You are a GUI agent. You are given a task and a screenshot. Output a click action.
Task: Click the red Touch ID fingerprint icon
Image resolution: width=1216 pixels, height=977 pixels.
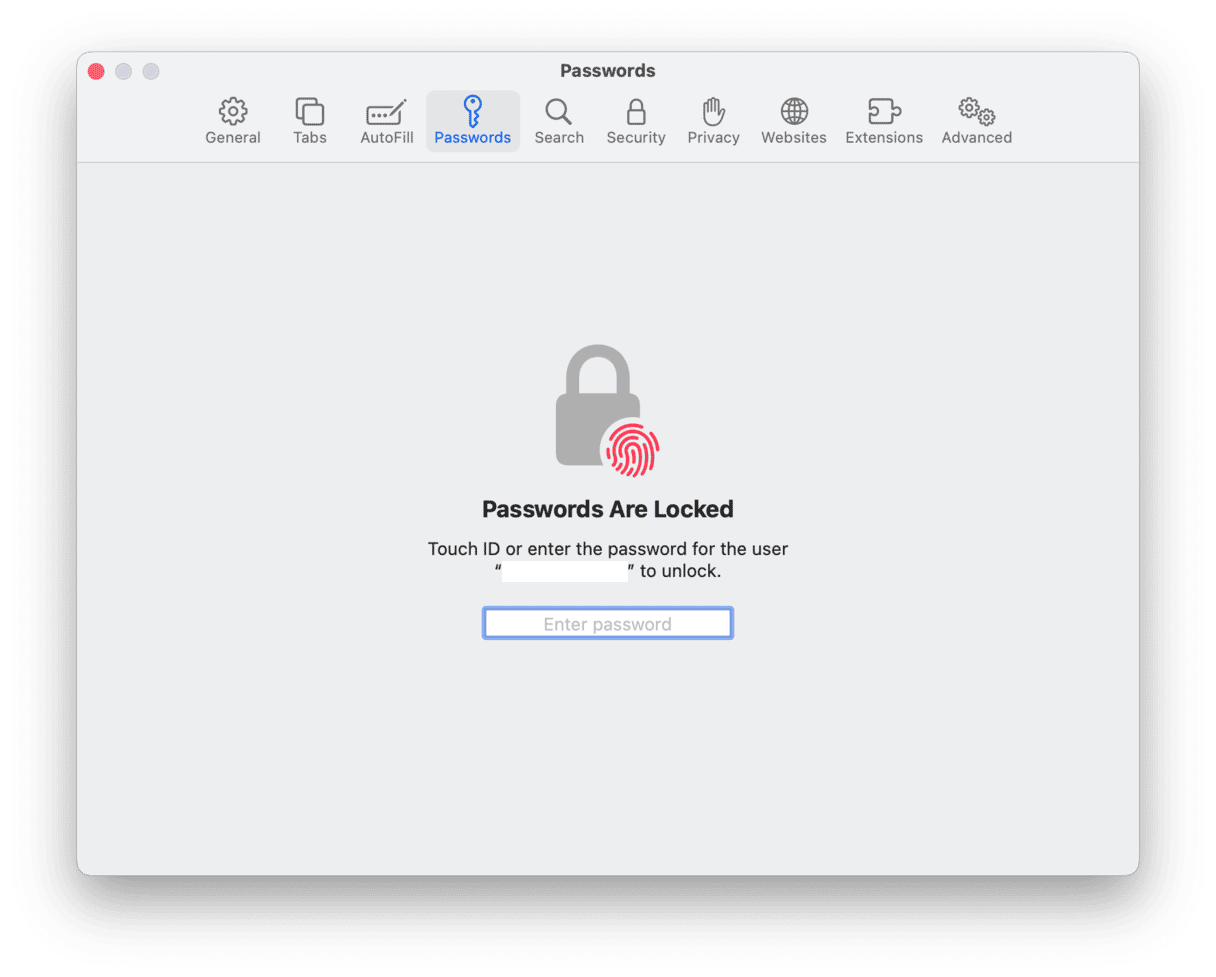630,447
